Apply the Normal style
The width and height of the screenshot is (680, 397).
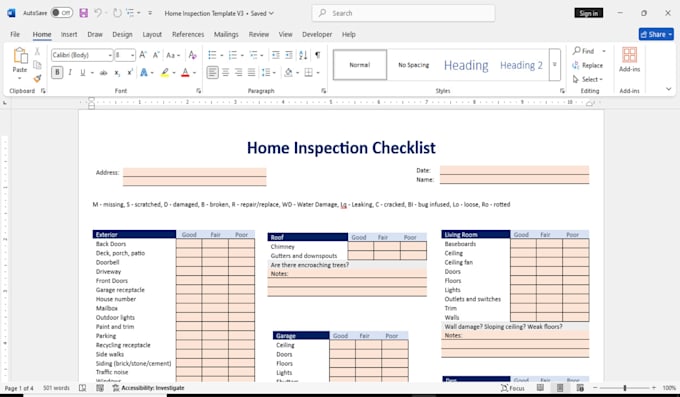tap(360, 65)
